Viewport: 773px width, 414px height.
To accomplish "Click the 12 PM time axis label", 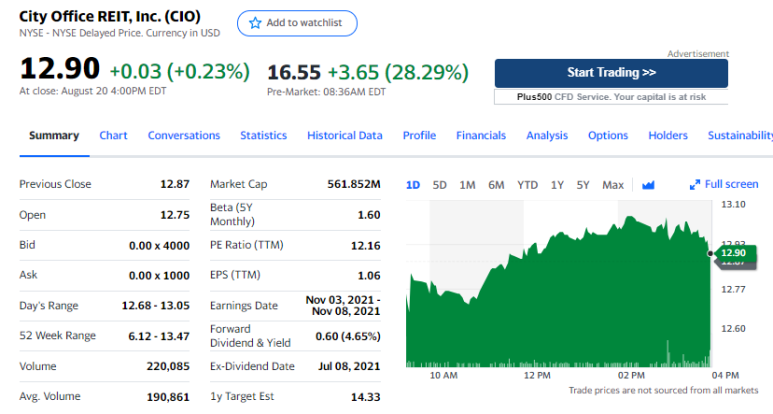I will [537, 376].
